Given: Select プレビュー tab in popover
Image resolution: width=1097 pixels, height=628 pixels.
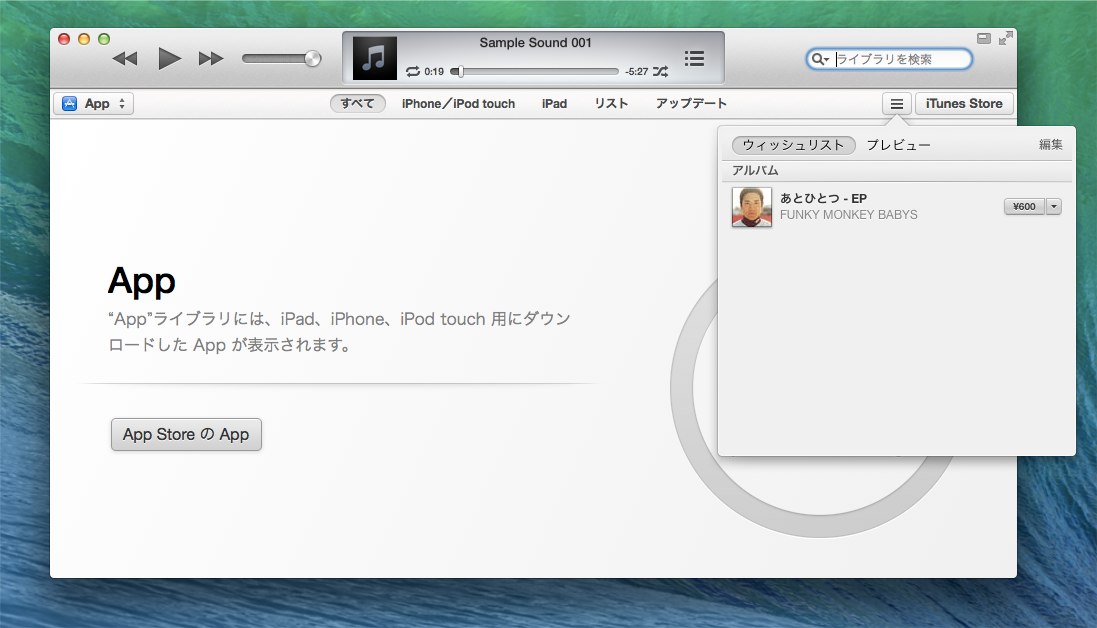Looking at the screenshot, I should pos(898,145).
